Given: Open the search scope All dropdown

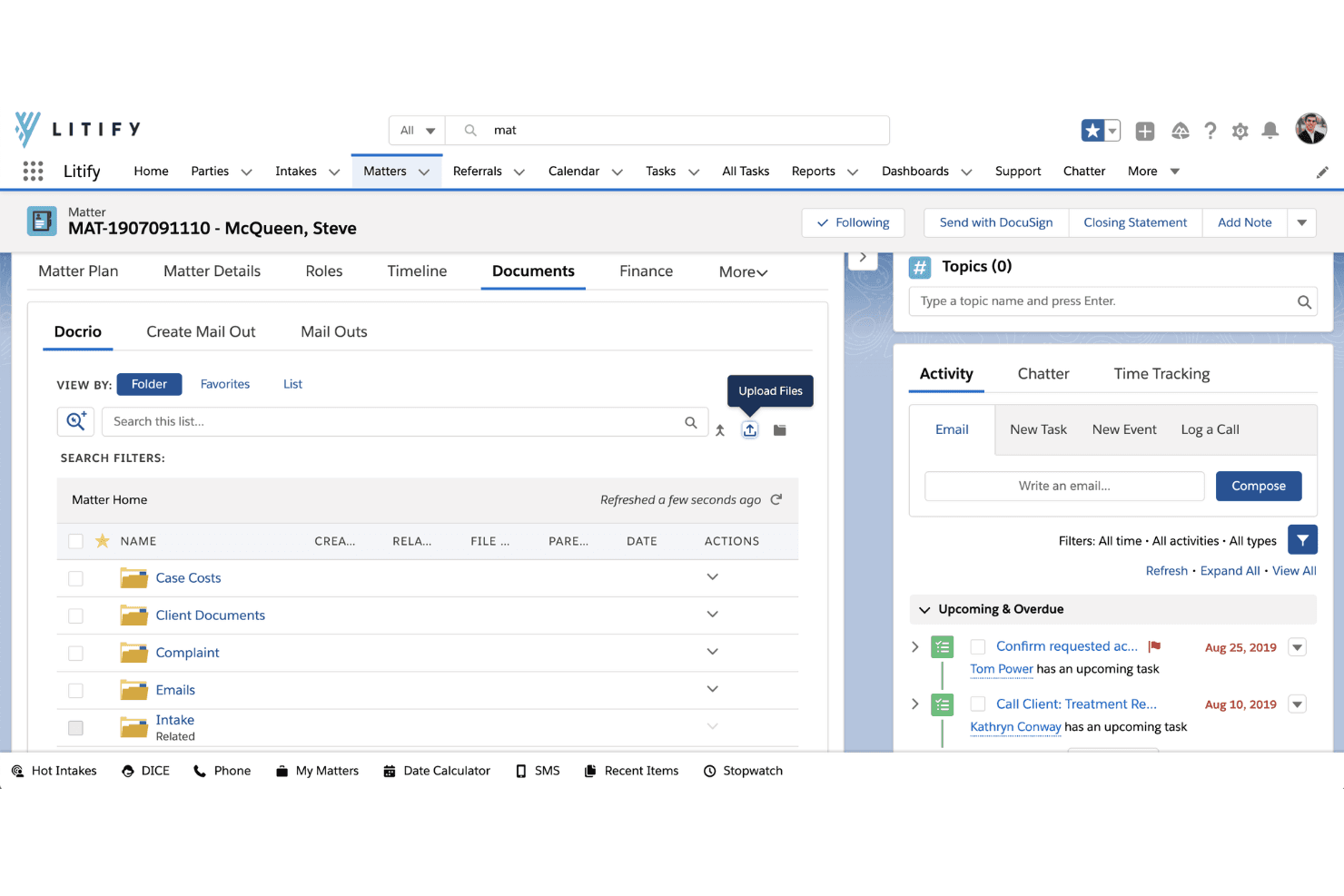Looking at the screenshot, I should coord(417,131).
